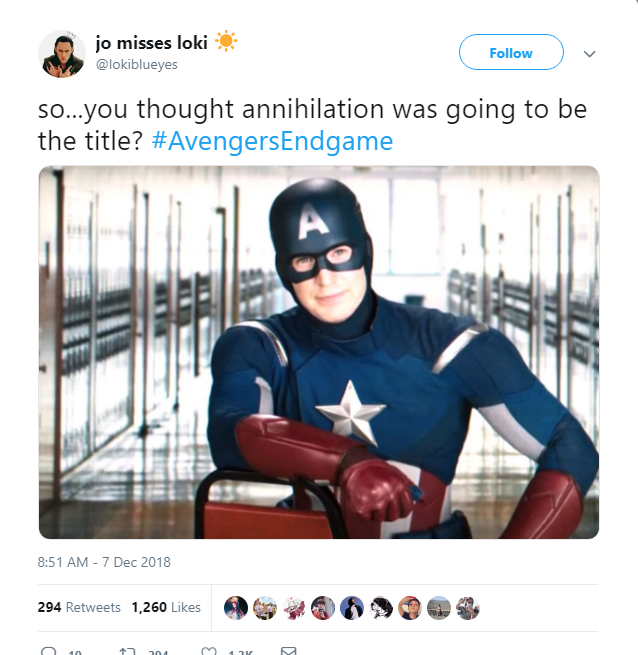
Task: Click the jo misses loki display name
Action: tap(151, 43)
